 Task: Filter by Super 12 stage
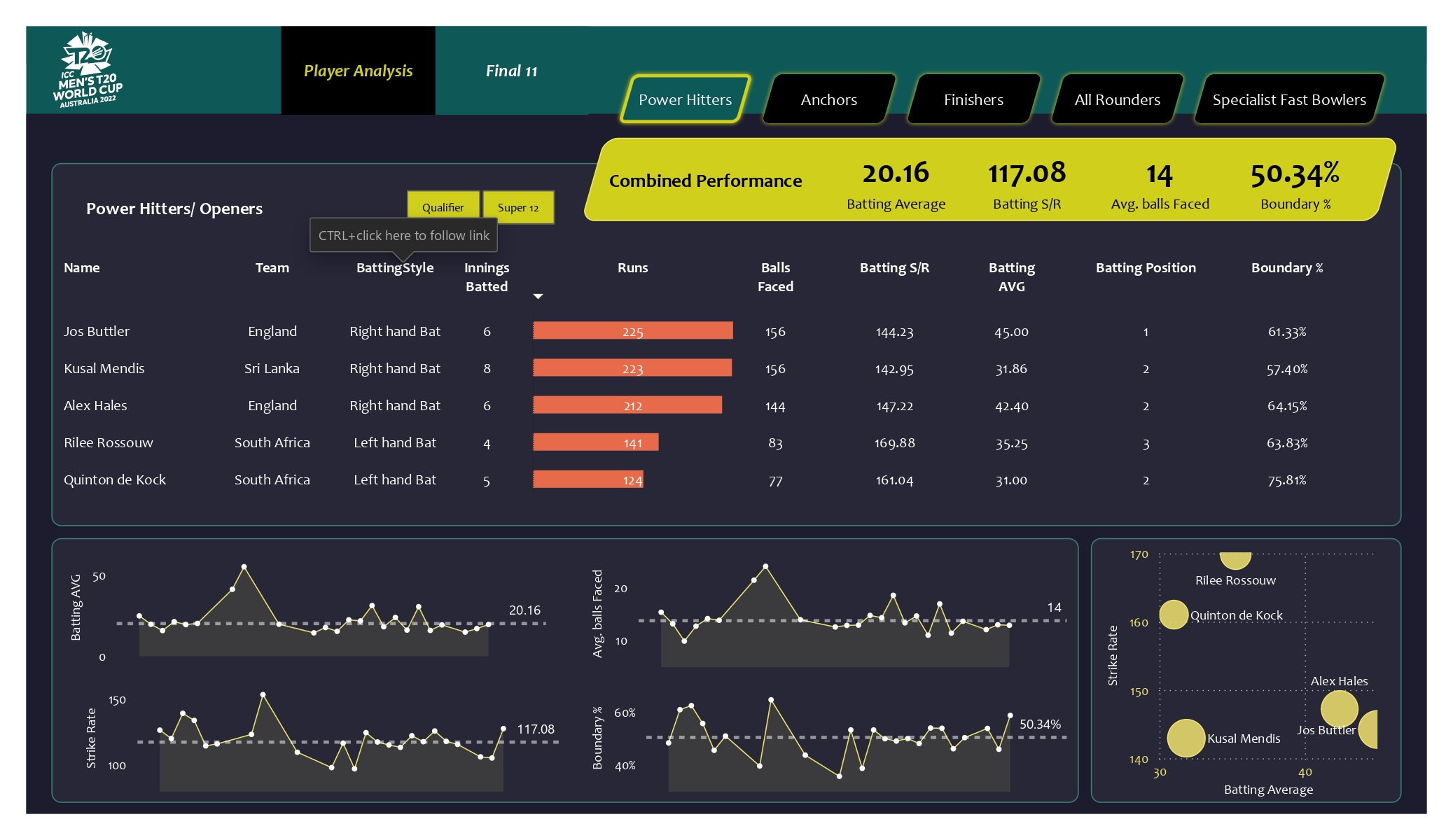518,207
